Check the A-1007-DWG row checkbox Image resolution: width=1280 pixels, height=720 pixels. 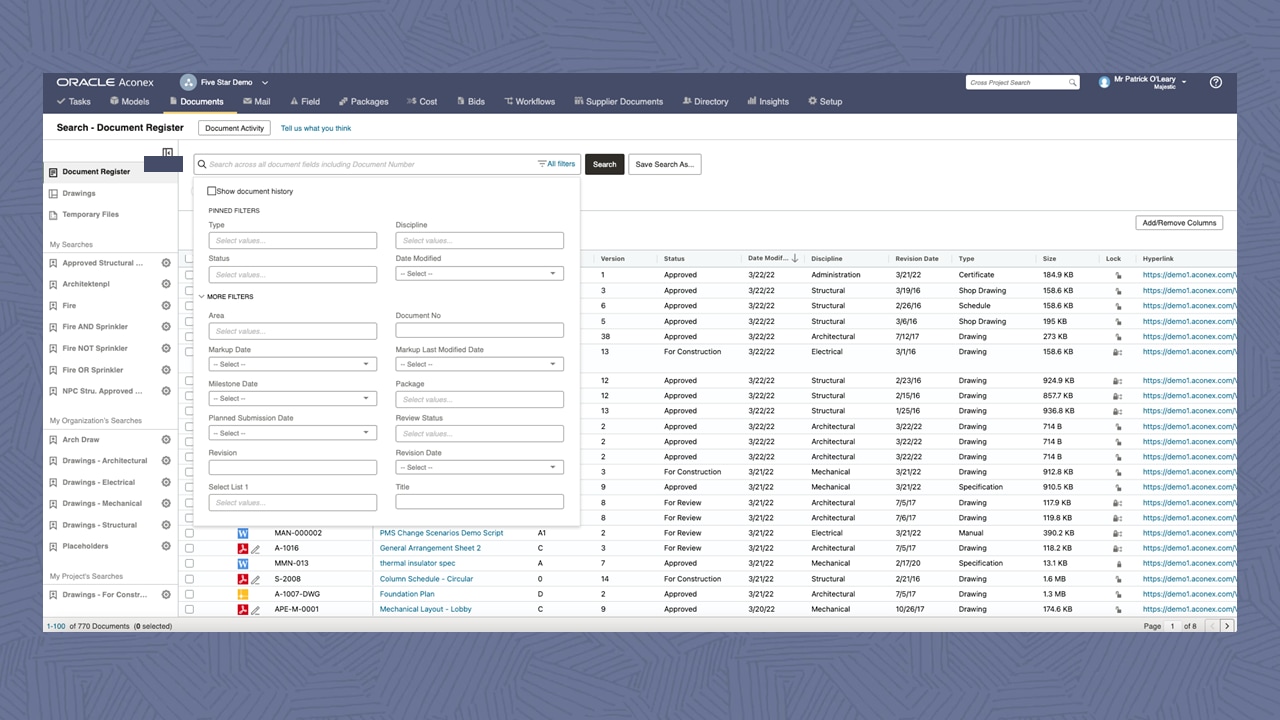click(x=189, y=594)
